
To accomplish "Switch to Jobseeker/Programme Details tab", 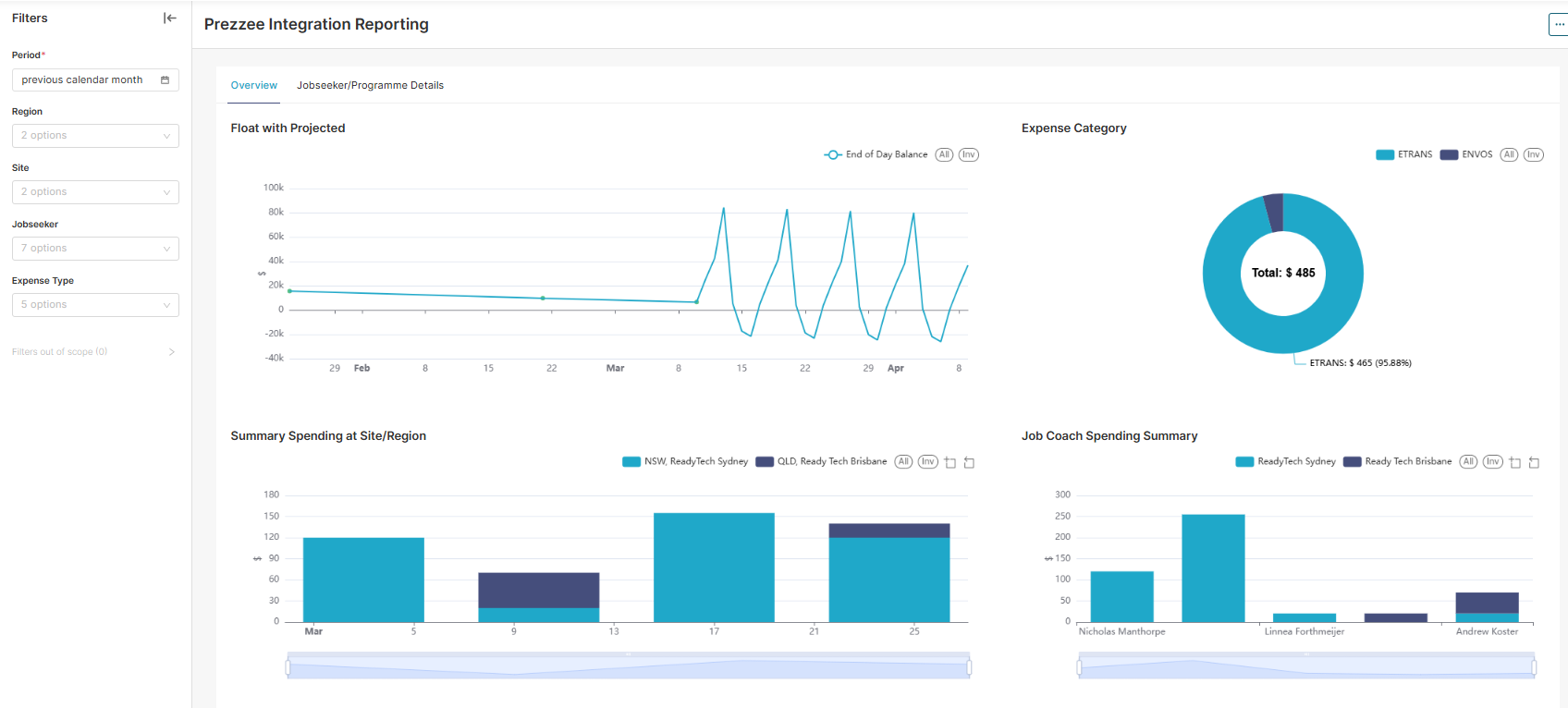I will (x=370, y=85).
